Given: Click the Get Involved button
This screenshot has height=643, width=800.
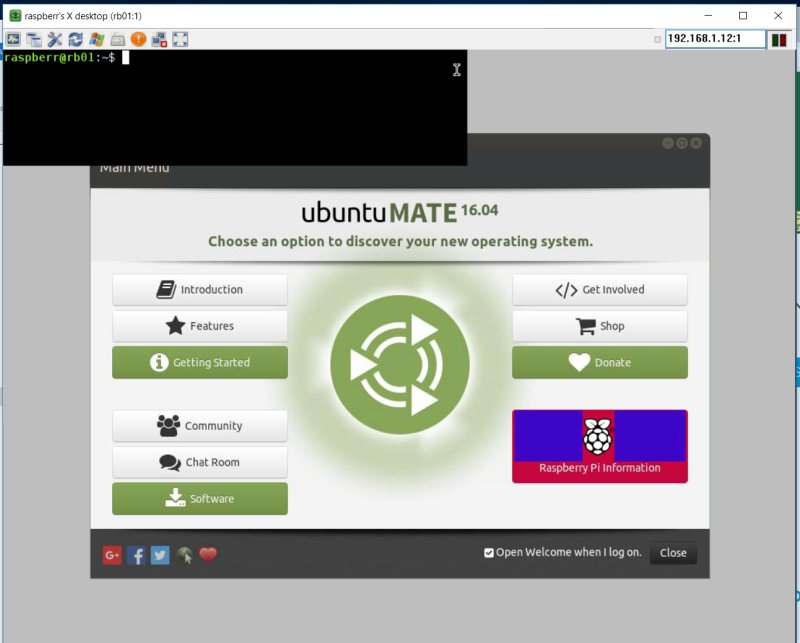Looking at the screenshot, I should click(600, 290).
